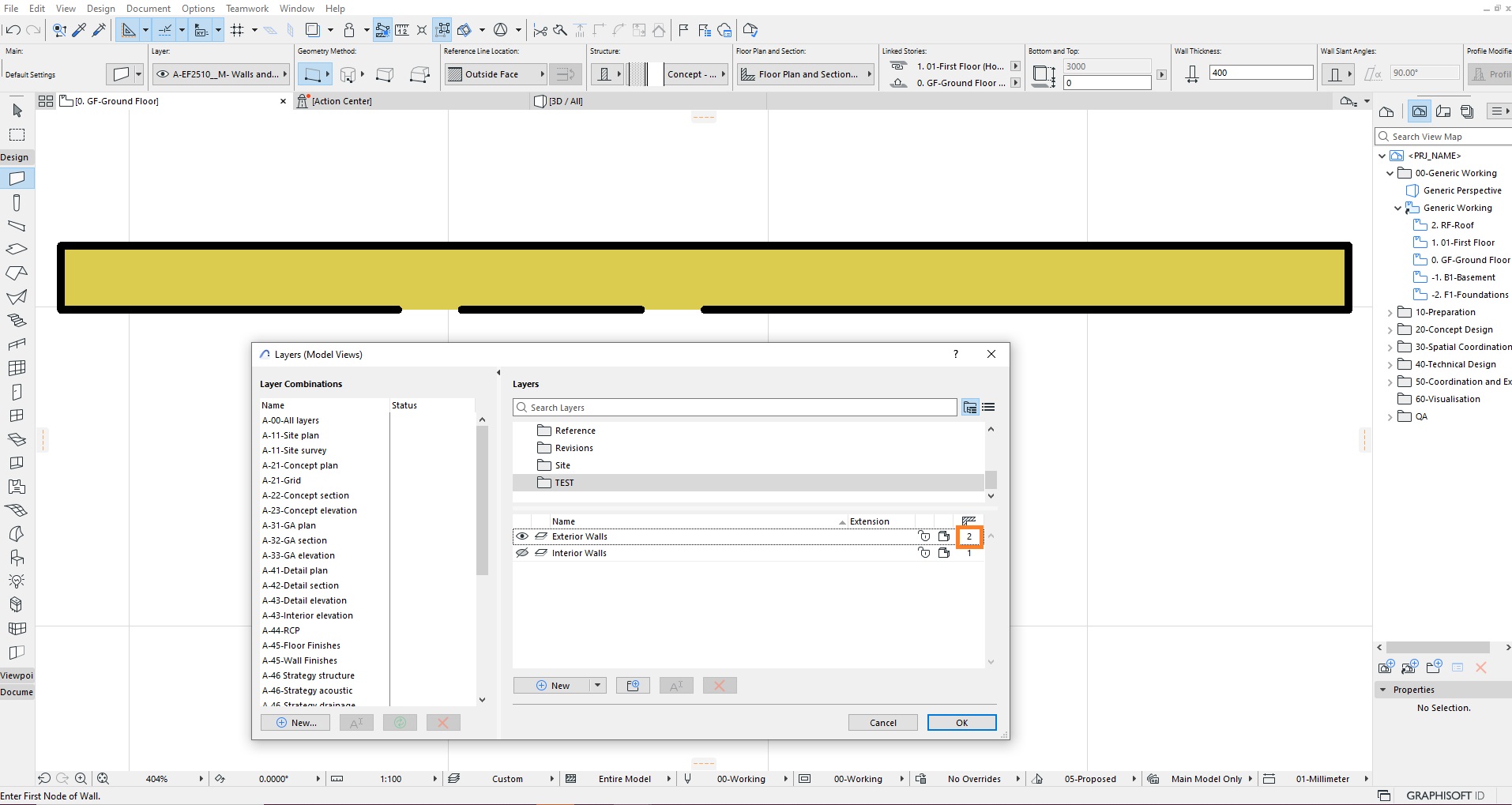Select the TEST layer folder
The height and width of the screenshot is (805, 1512).
748,483
